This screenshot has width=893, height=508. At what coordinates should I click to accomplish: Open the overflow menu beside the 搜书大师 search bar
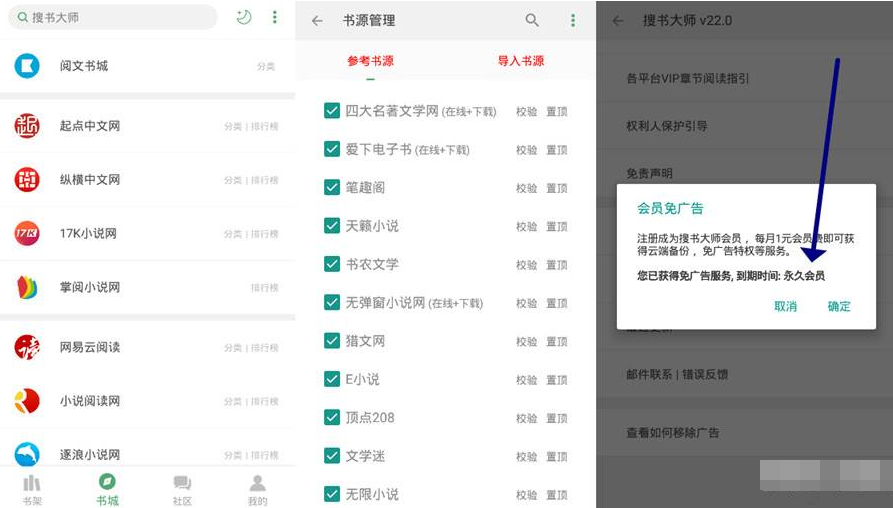click(x=275, y=17)
